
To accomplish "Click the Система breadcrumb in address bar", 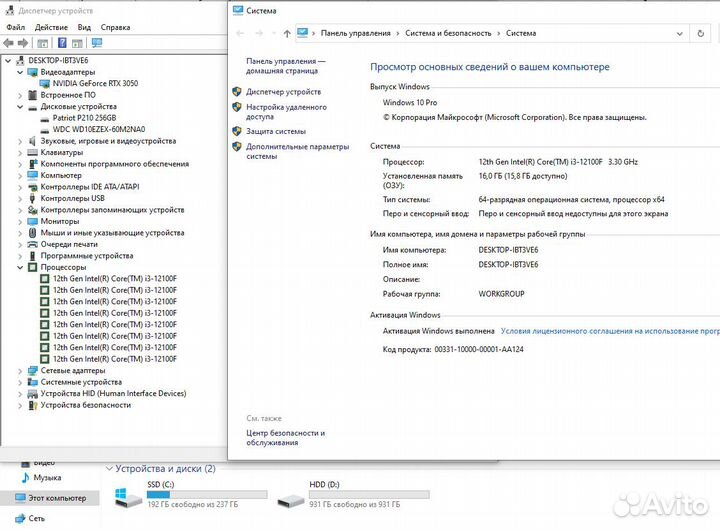I will point(521,33).
